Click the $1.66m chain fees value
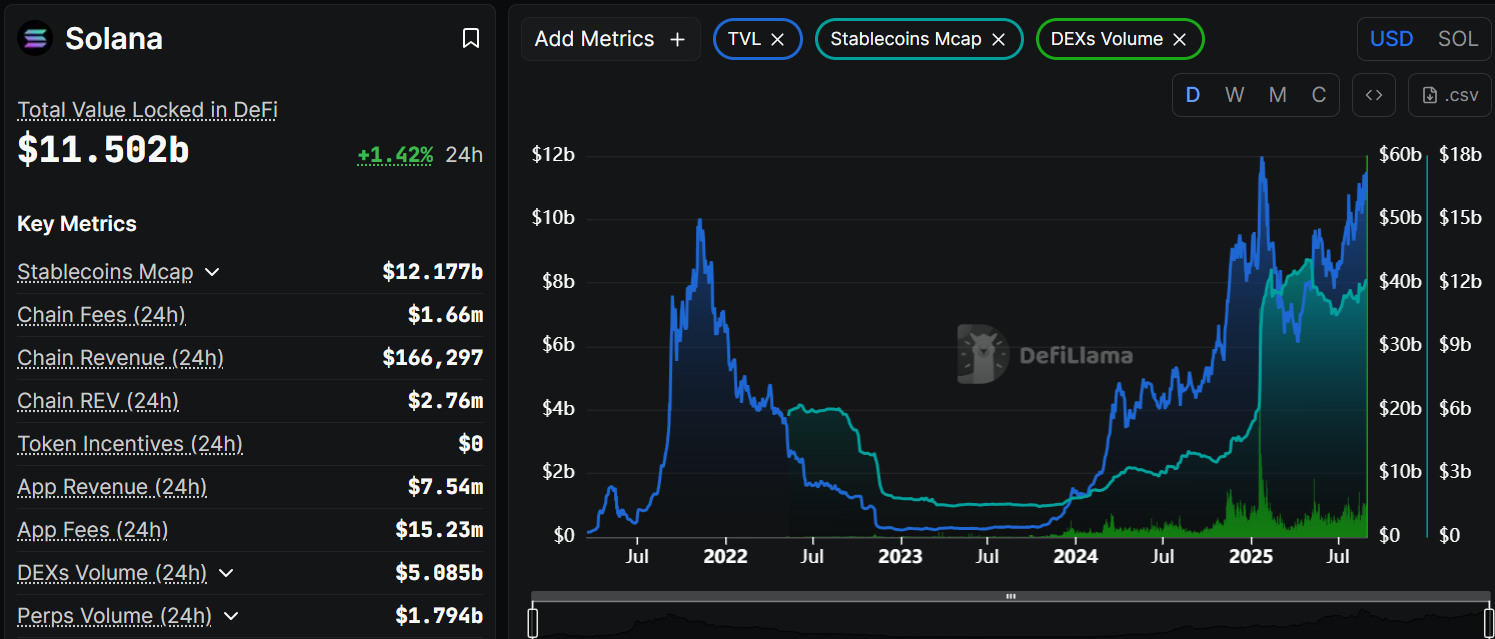Screen dimensions: 1495x639 click(445, 315)
